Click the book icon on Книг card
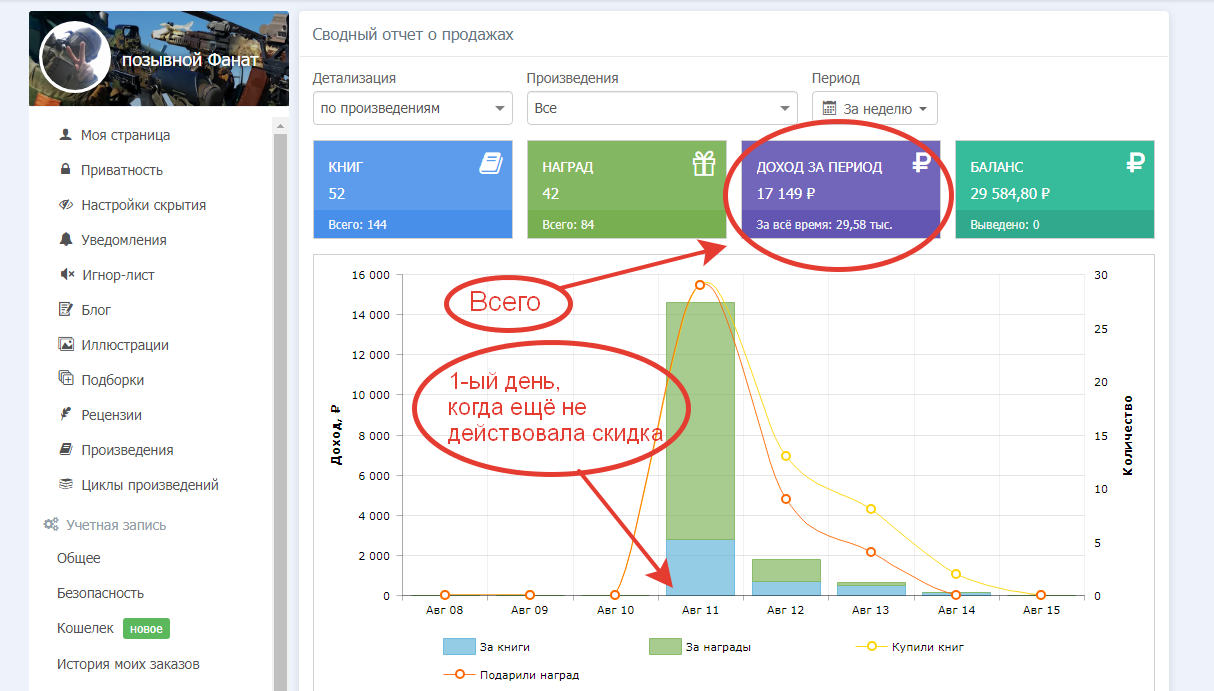The height and width of the screenshot is (691, 1214). pos(490,164)
